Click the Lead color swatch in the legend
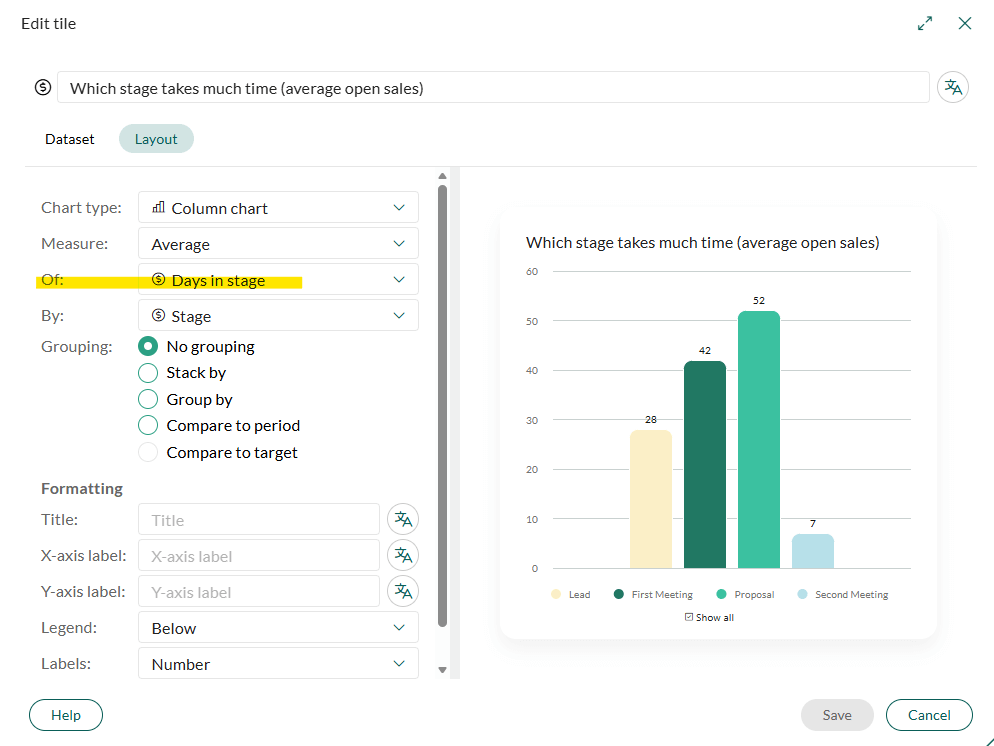This screenshot has width=994, height=746. pos(556,593)
